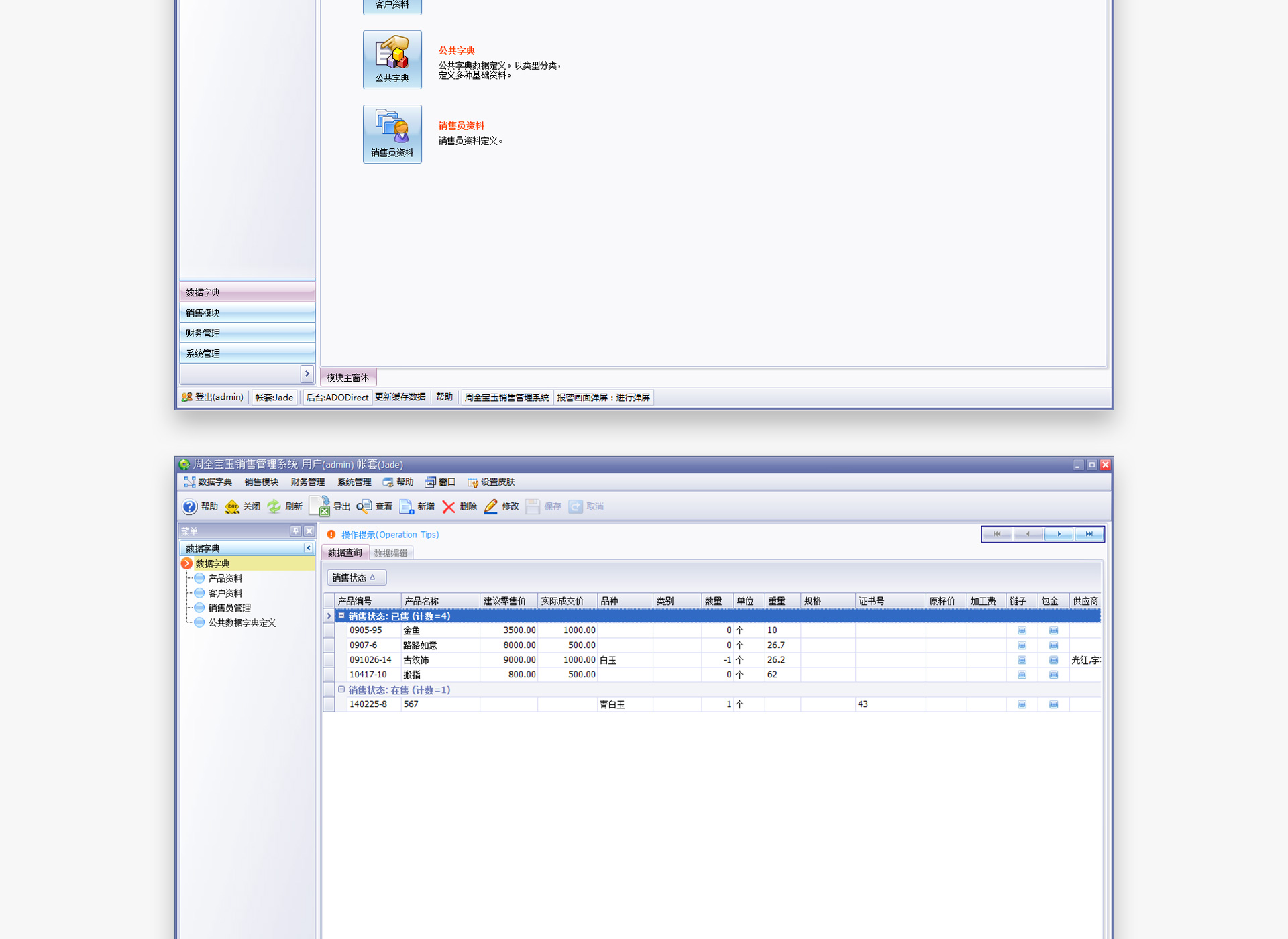Image resolution: width=1288 pixels, height=939 pixels.
Task: Click the 导出 export toolbar icon
Action: tap(320, 506)
